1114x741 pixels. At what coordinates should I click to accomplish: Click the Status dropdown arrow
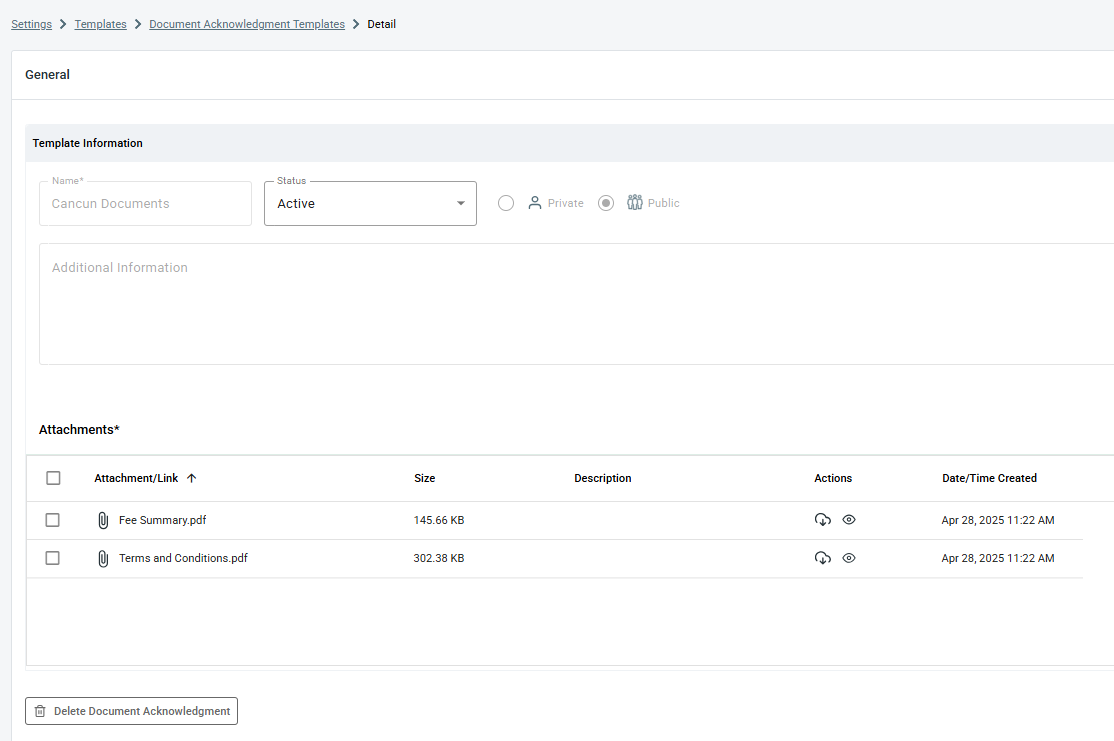point(460,203)
